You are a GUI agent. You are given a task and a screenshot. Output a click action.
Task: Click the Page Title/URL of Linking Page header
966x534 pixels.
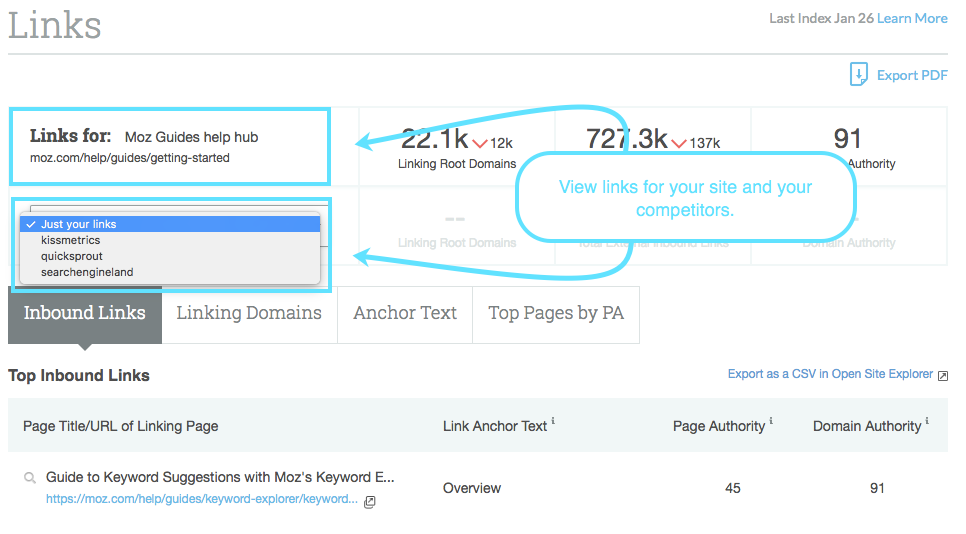coord(120,426)
